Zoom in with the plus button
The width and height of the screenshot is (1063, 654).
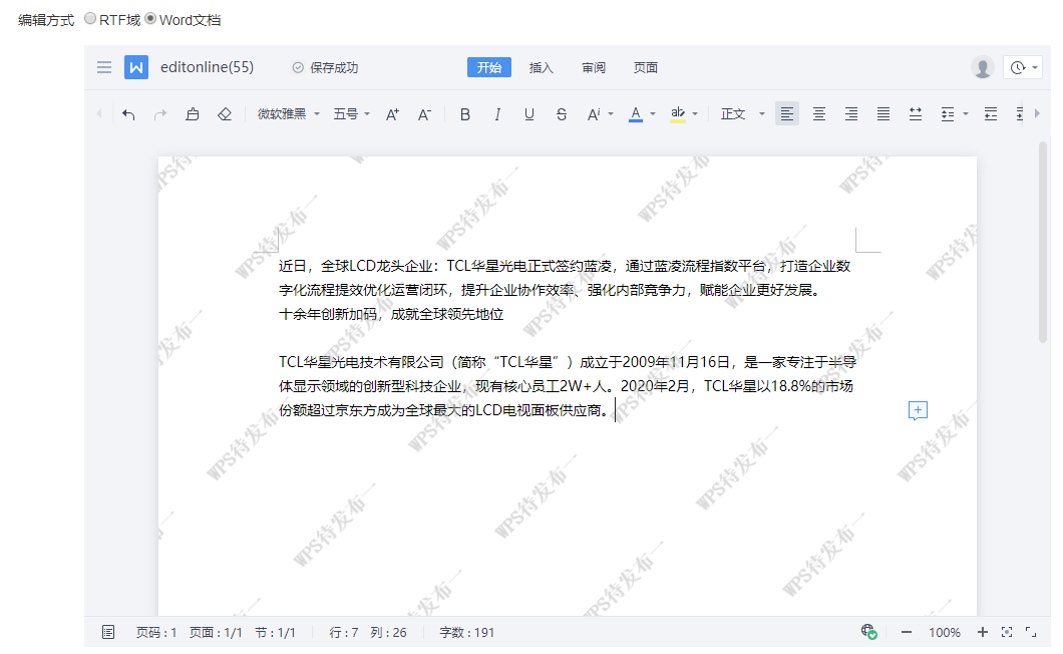pos(982,632)
